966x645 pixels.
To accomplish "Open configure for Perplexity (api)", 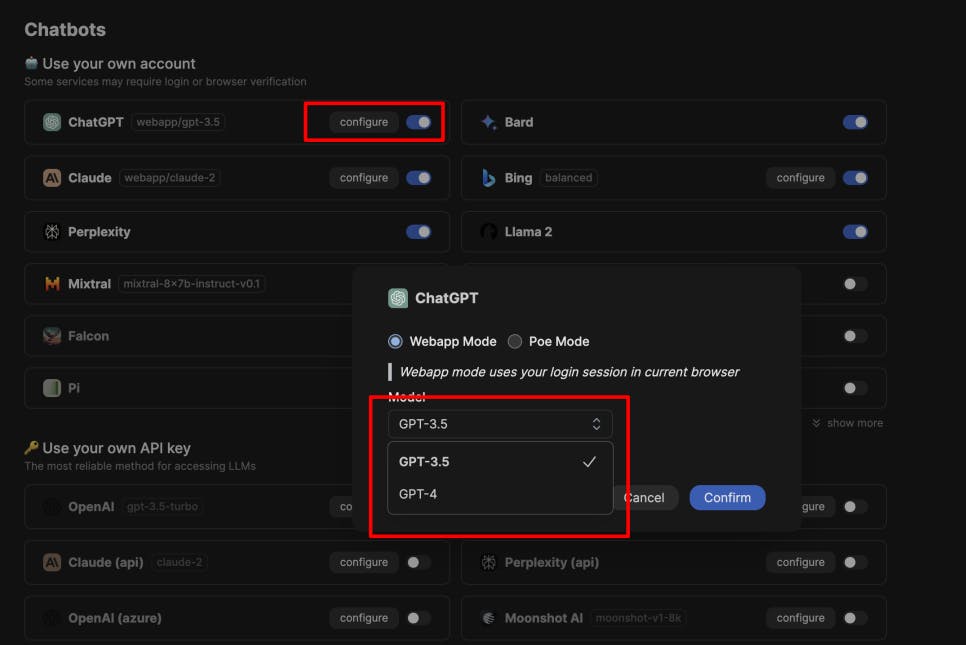I will 801,562.
